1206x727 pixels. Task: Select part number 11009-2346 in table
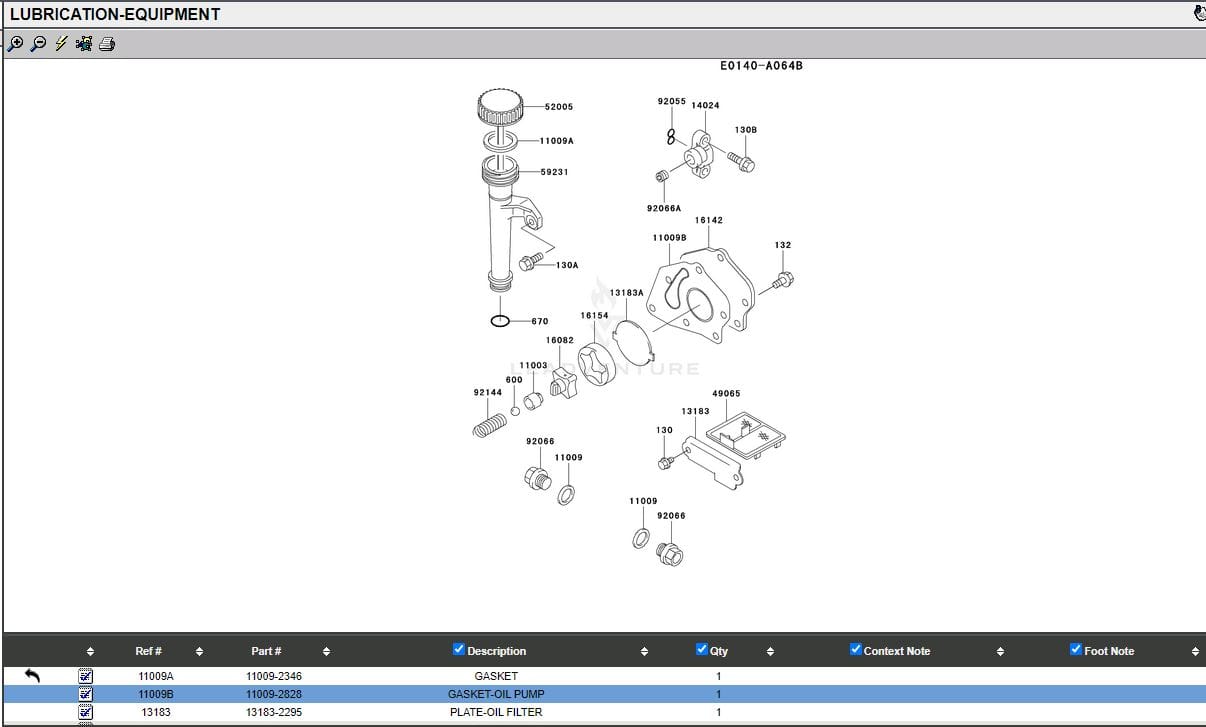point(274,676)
